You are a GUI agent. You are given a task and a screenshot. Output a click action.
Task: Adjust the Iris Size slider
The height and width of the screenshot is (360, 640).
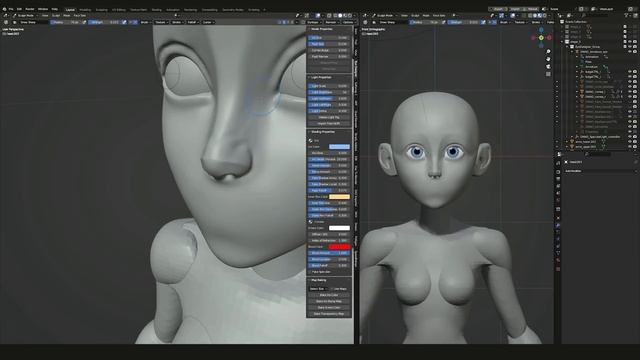coord(329,38)
